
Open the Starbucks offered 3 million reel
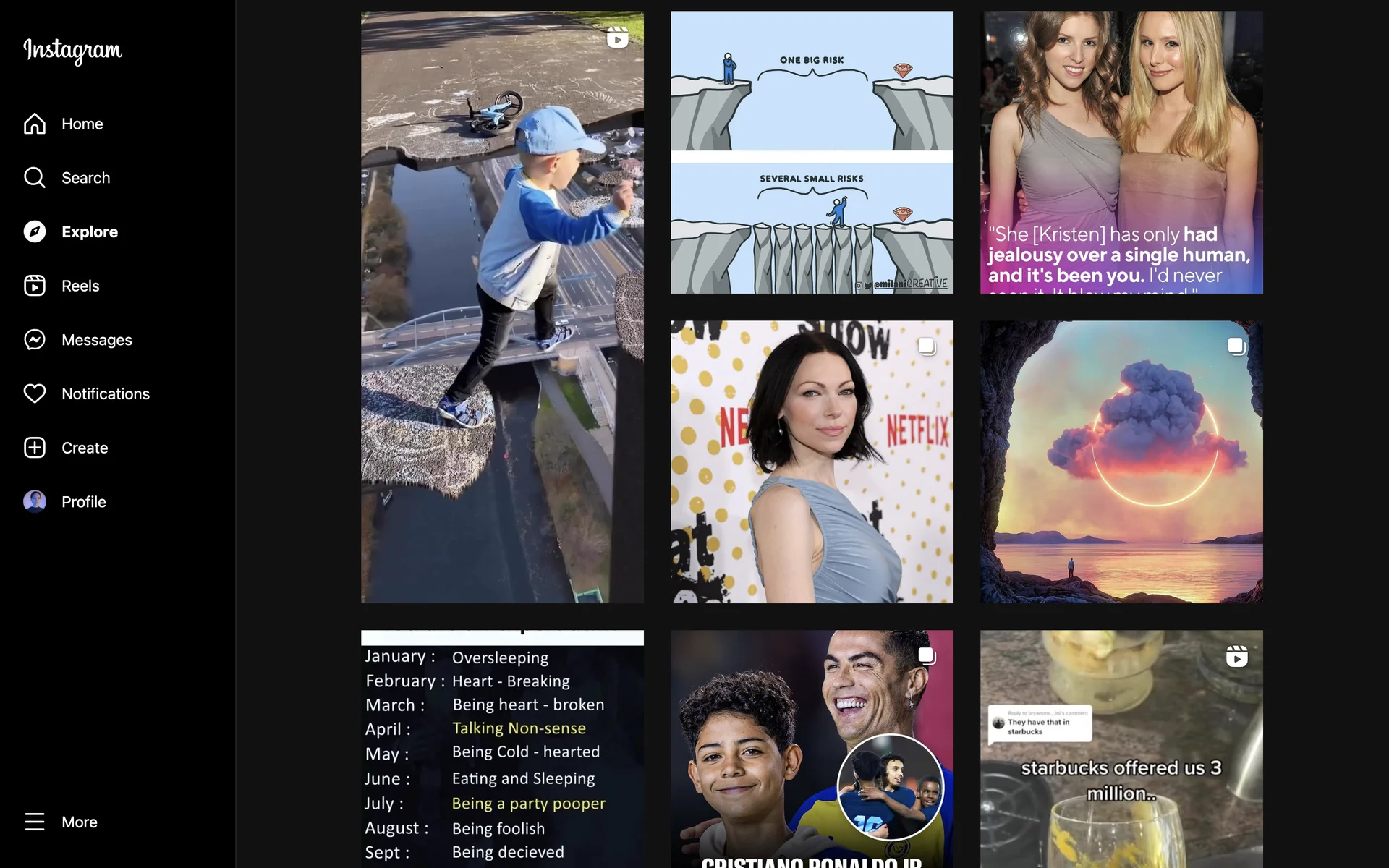1121,749
